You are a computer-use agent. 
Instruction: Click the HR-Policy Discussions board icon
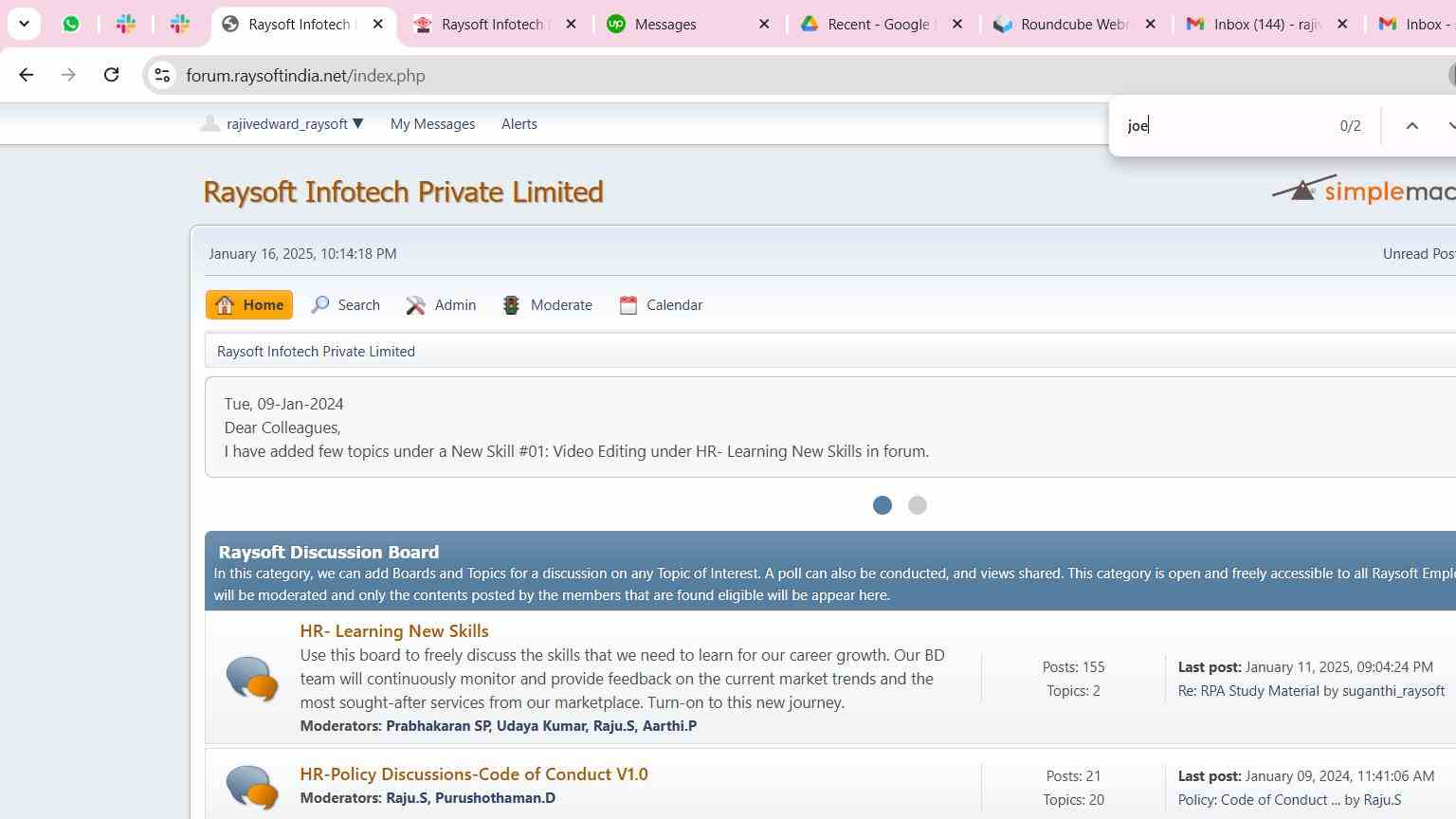(252, 787)
